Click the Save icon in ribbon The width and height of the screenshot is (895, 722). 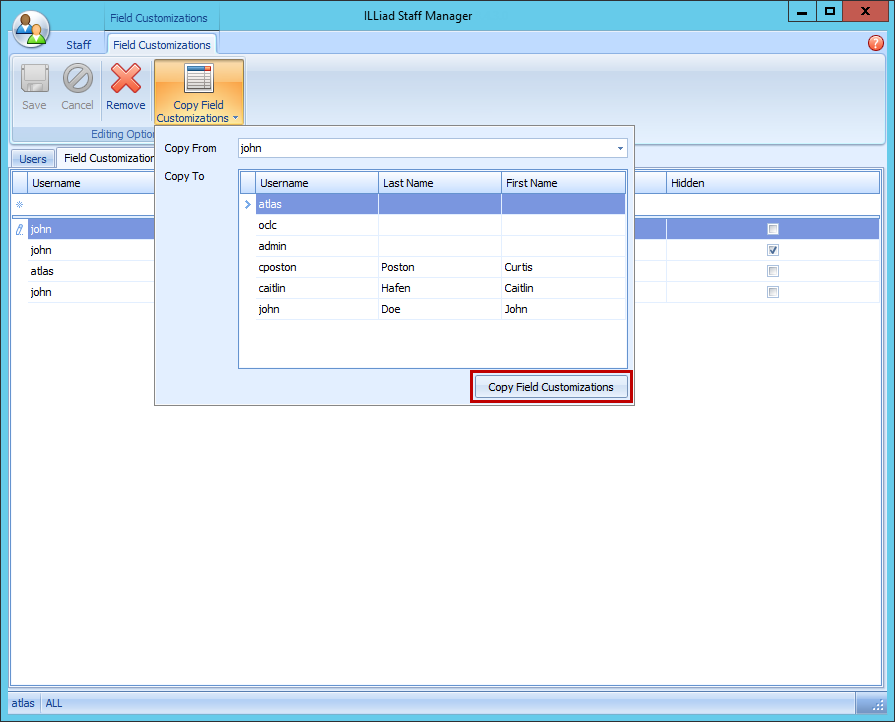pos(34,80)
